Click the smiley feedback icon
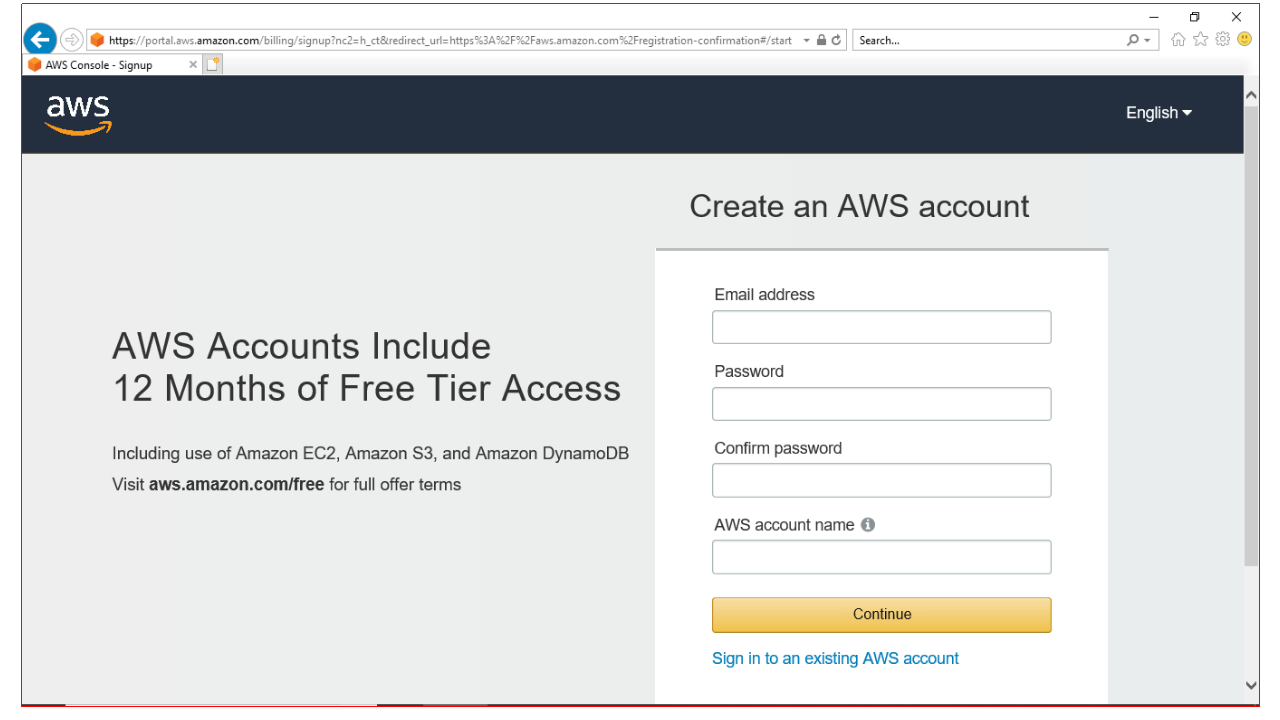Image resolution: width=1280 pixels, height=720 pixels. (x=1244, y=39)
